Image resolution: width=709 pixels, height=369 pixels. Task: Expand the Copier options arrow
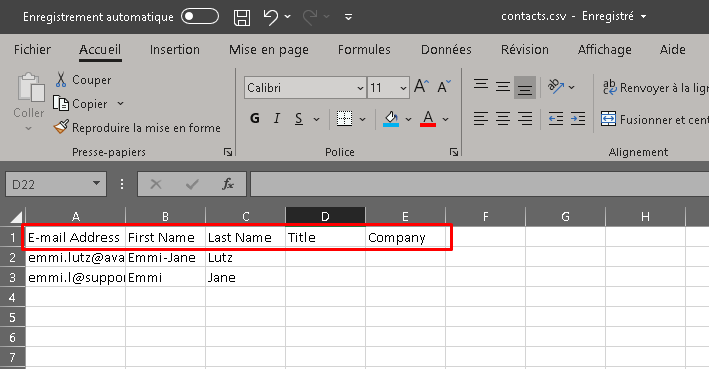click(120, 104)
